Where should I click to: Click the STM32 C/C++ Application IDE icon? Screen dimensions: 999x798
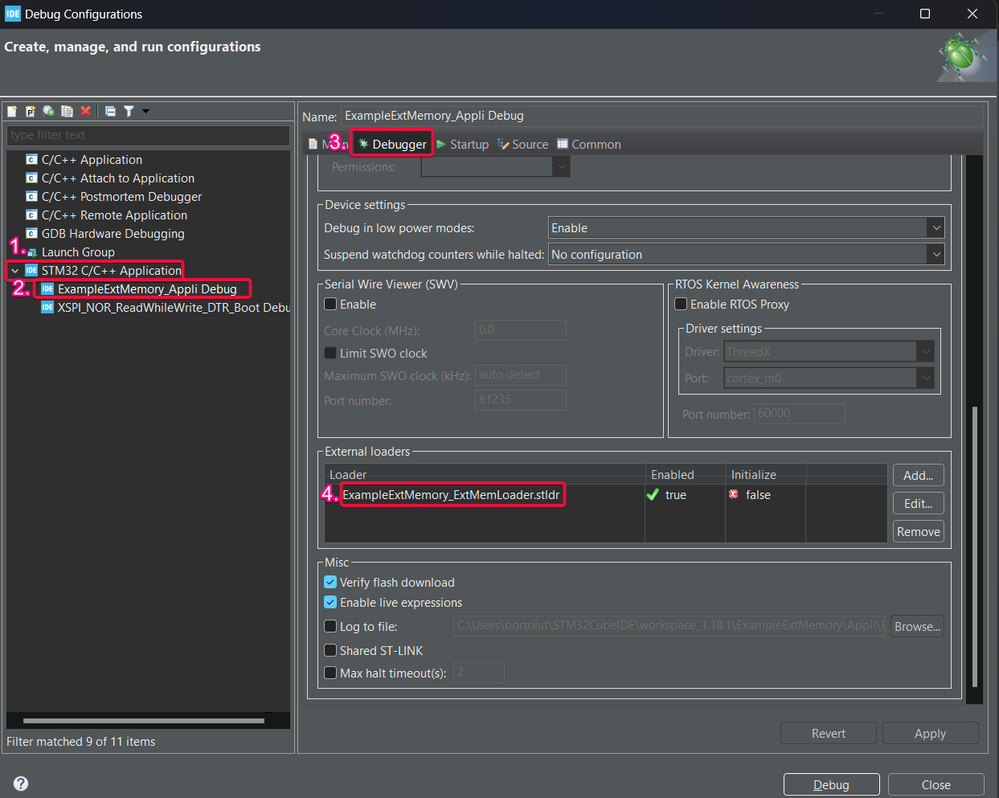tap(31, 270)
